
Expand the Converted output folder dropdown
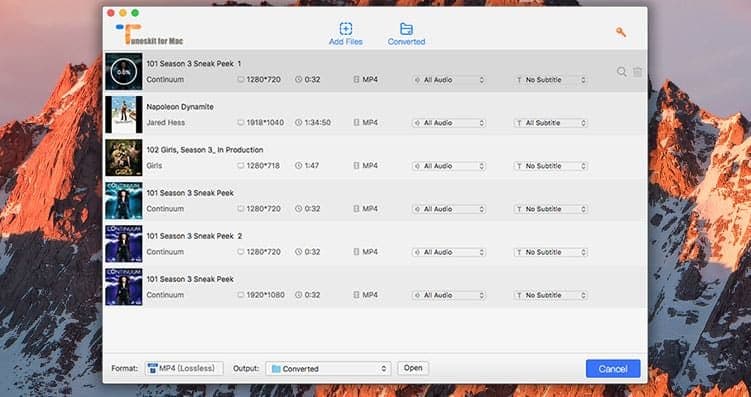pyautogui.click(x=329, y=369)
